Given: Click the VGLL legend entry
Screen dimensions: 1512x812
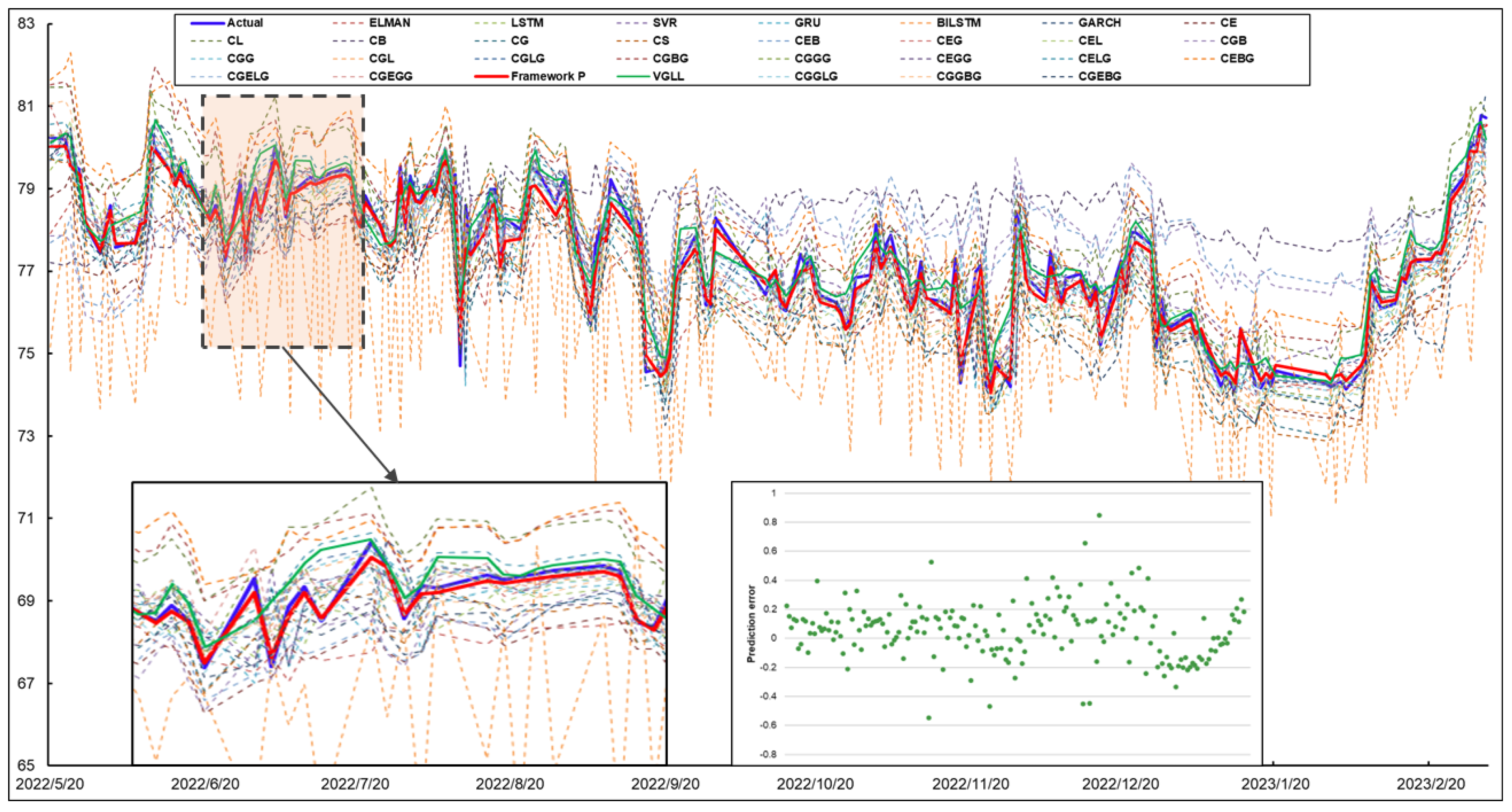Looking at the screenshot, I should 668,76.
